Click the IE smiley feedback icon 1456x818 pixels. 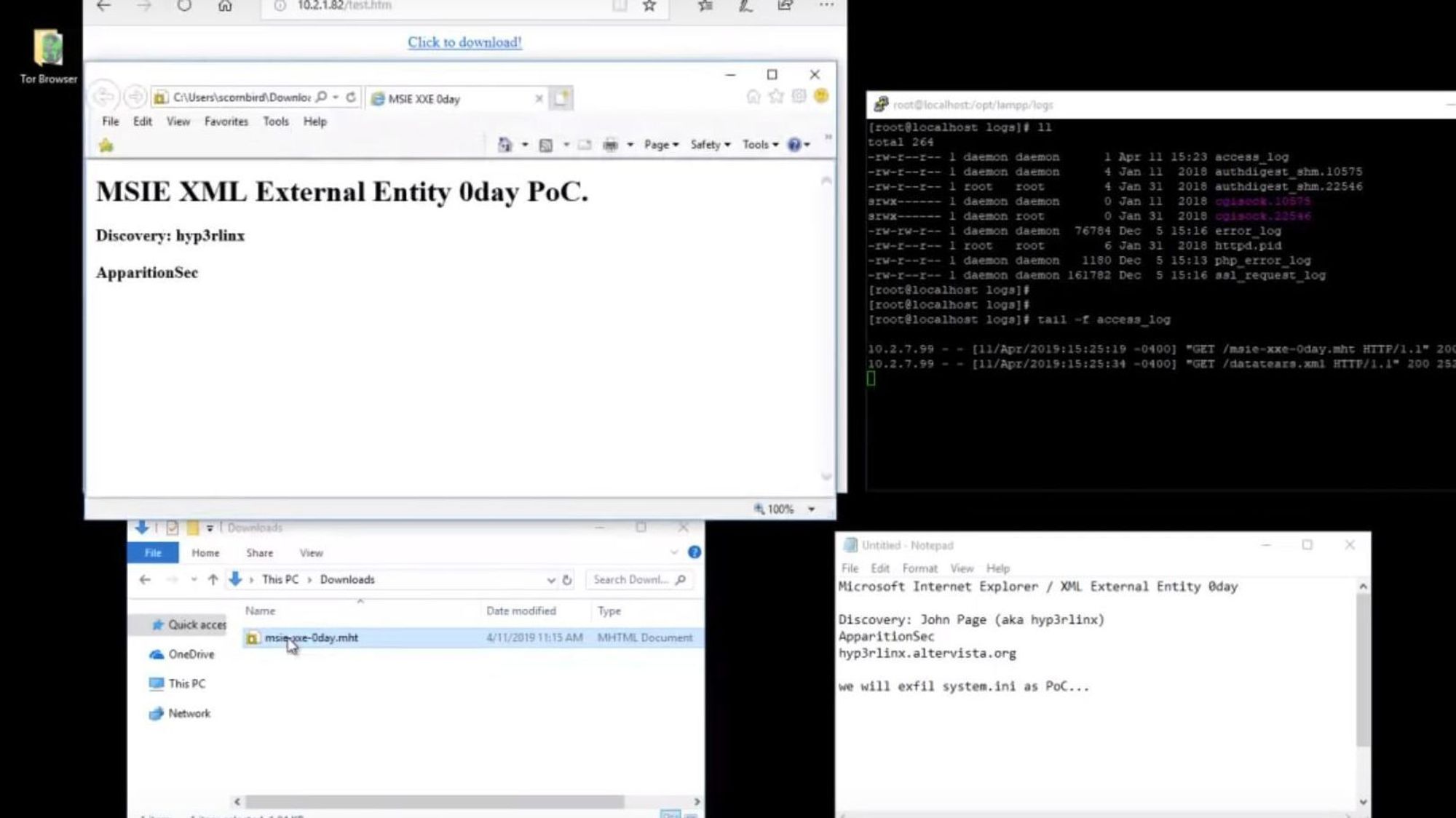pyautogui.click(x=821, y=96)
